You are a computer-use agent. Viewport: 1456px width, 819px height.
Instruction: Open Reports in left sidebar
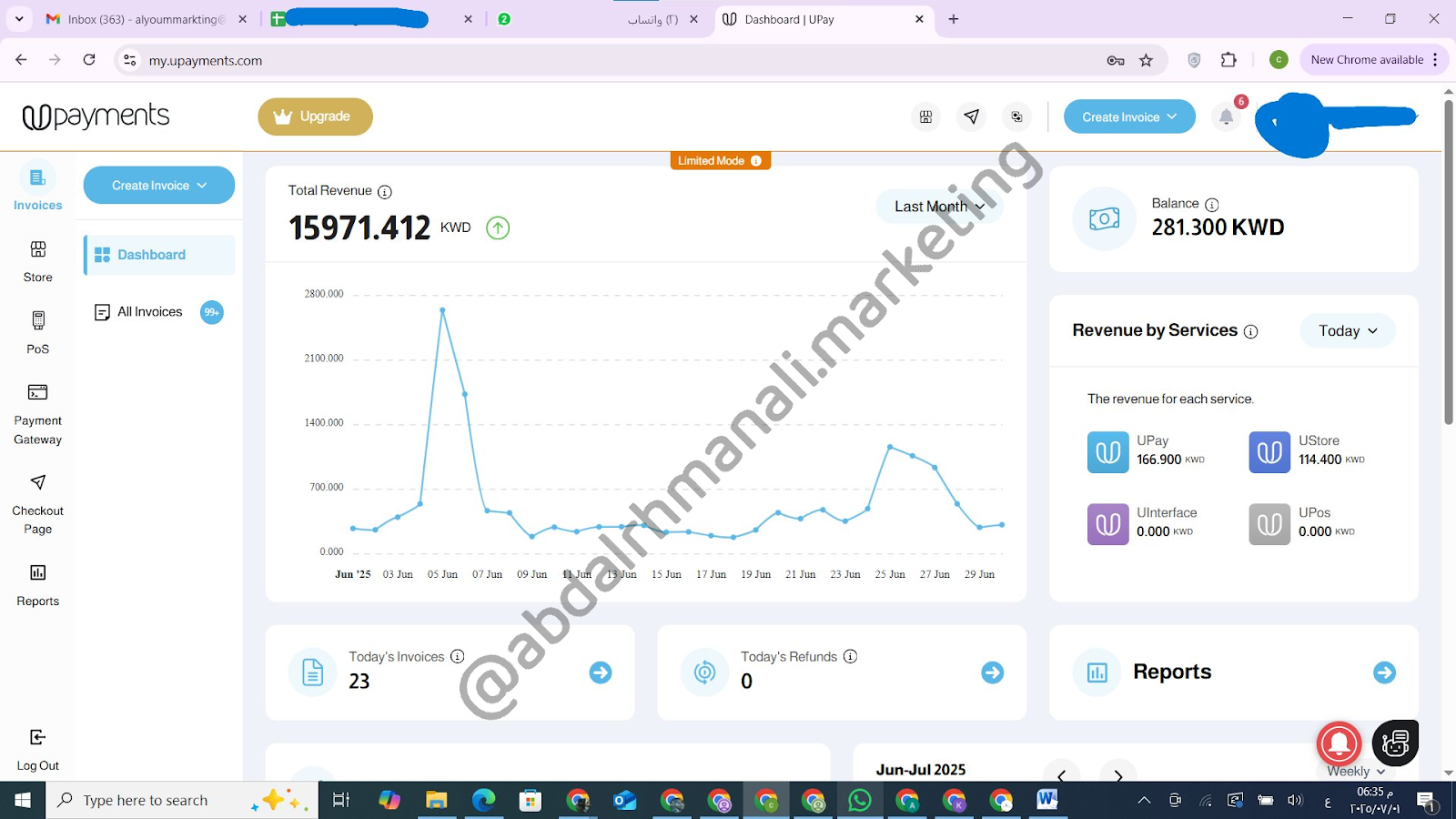[x=37, y=584]
